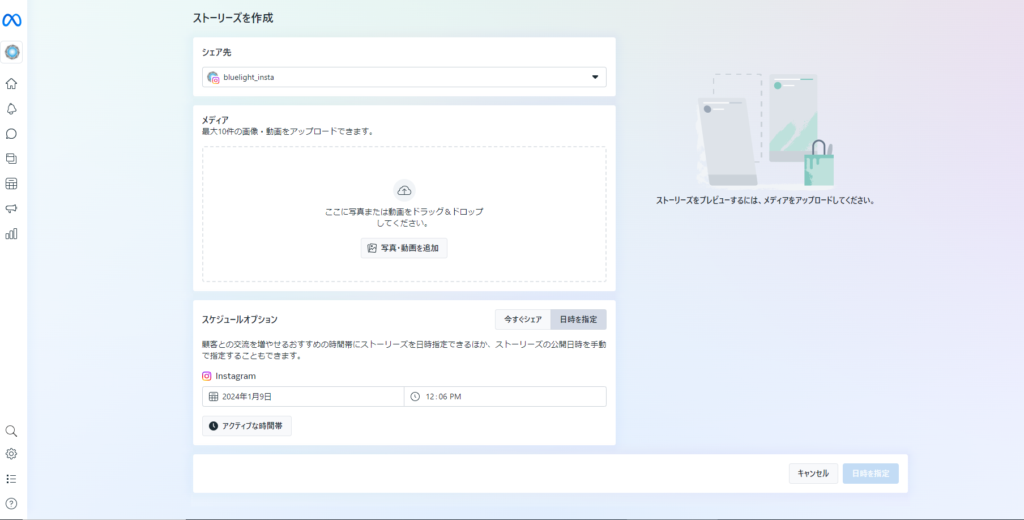The image size is (1024, 520).
Task: Open the all tools list icon
Action: click(x=12, y=479)
